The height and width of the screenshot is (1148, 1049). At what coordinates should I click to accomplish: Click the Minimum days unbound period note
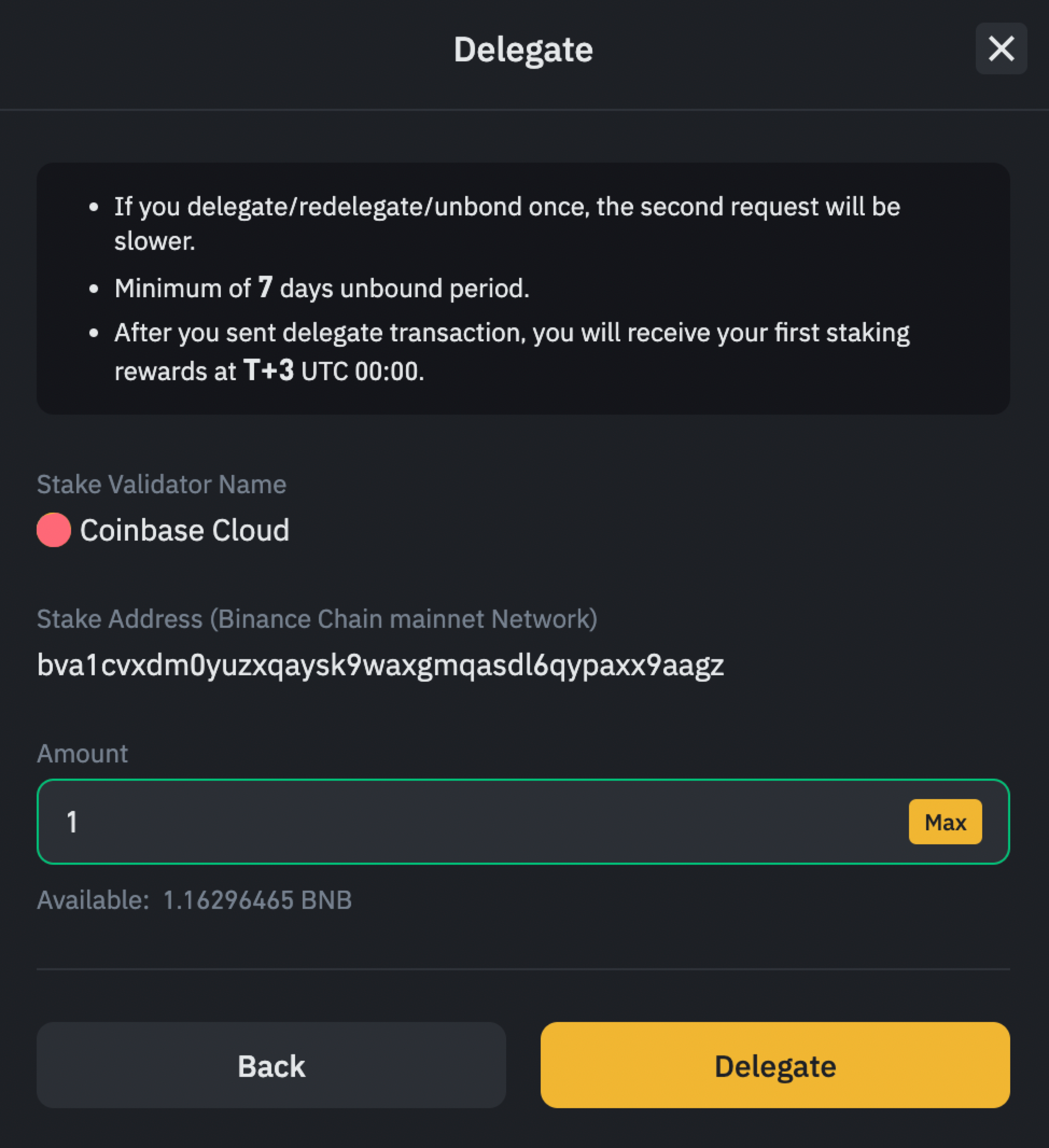click(322, 288)
